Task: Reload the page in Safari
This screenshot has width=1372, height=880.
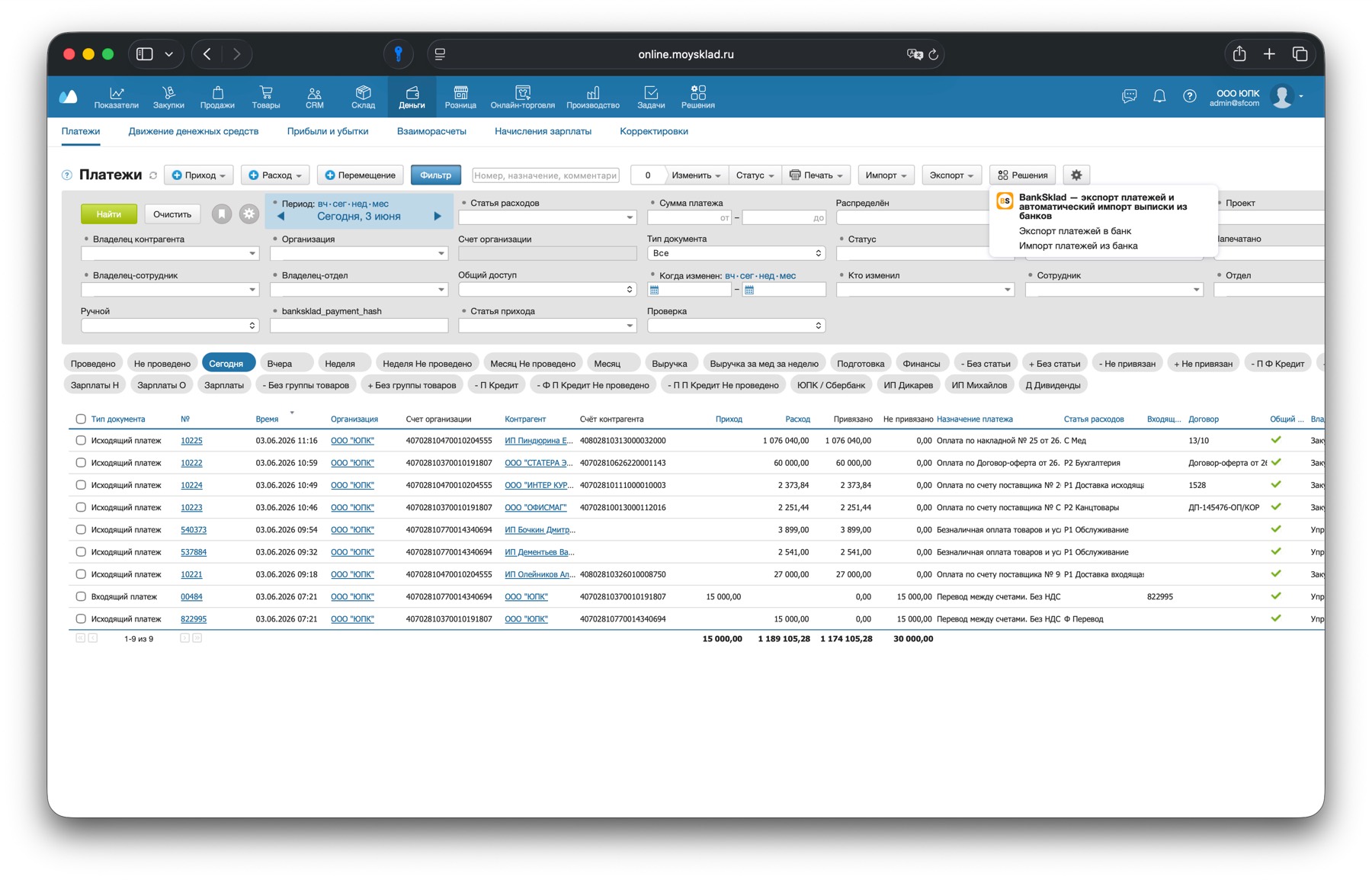Action: tap(933, 54)
